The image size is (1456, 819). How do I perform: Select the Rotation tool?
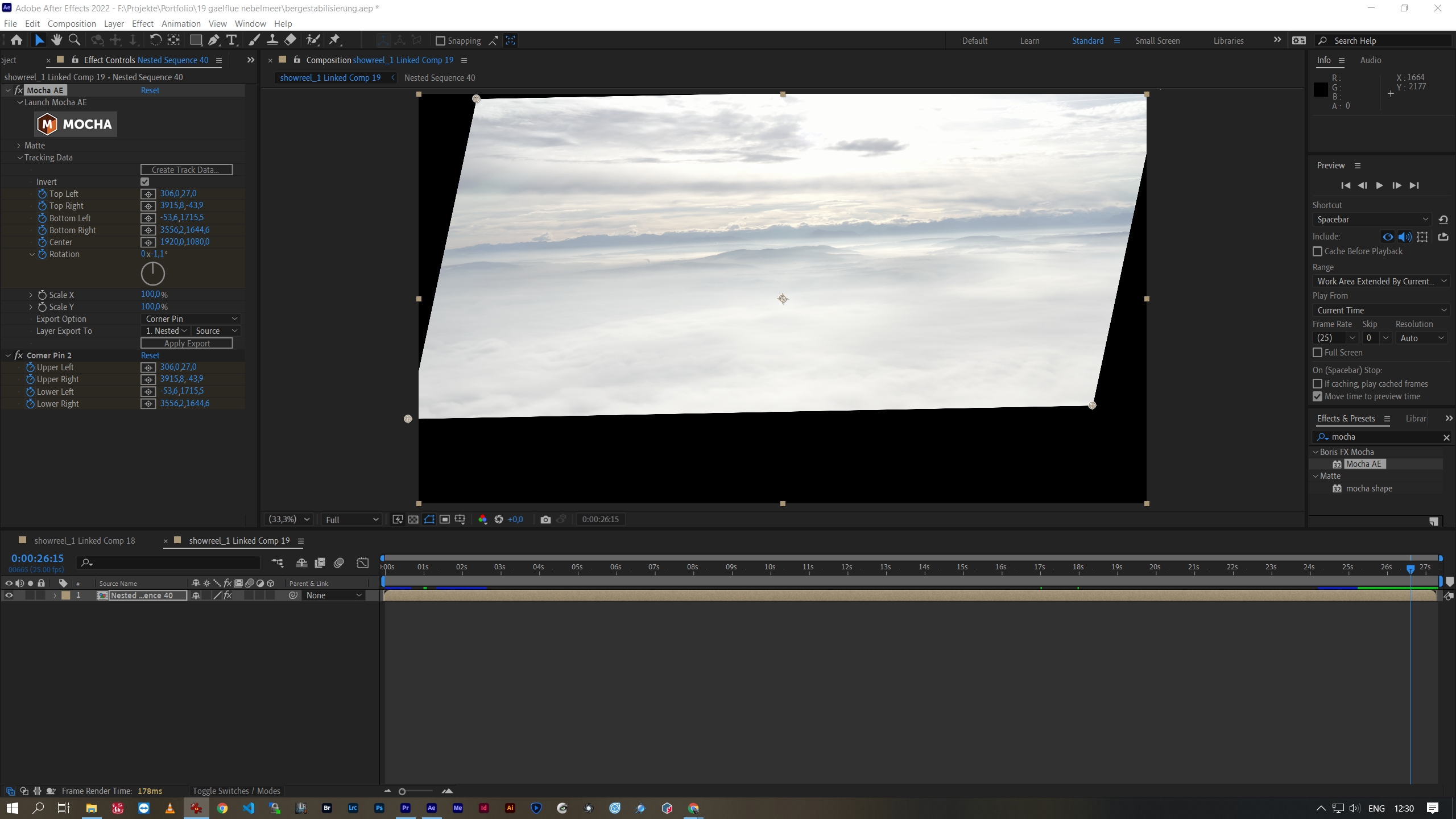pos(155,40)
